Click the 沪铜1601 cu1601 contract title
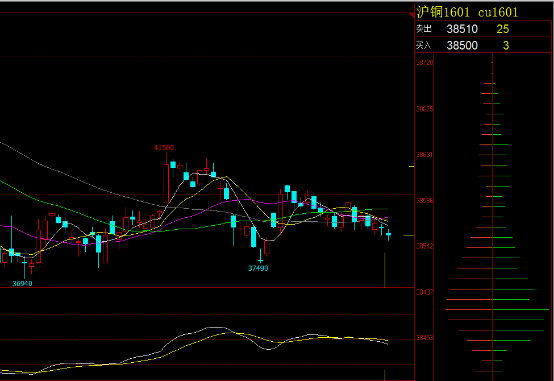554x381 pixels. point(467,12)
